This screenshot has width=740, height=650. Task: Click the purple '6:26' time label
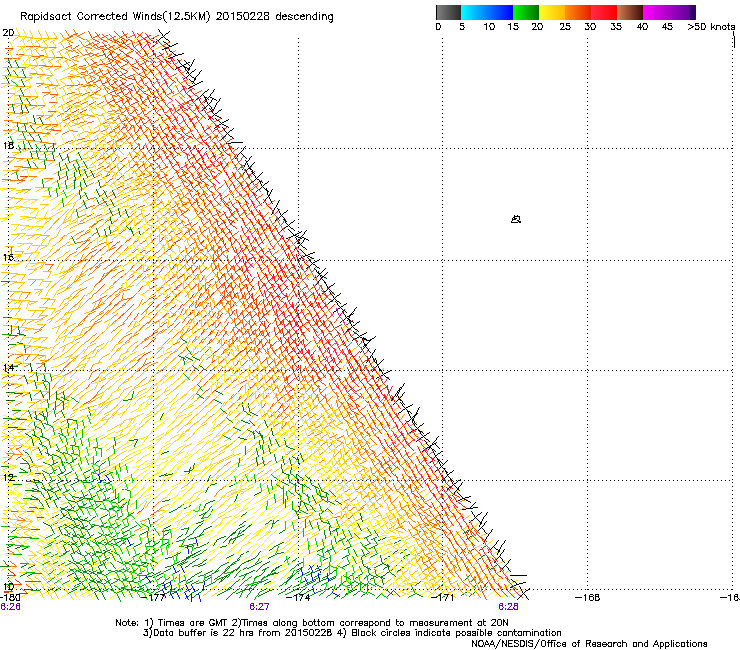pos(10,607)
